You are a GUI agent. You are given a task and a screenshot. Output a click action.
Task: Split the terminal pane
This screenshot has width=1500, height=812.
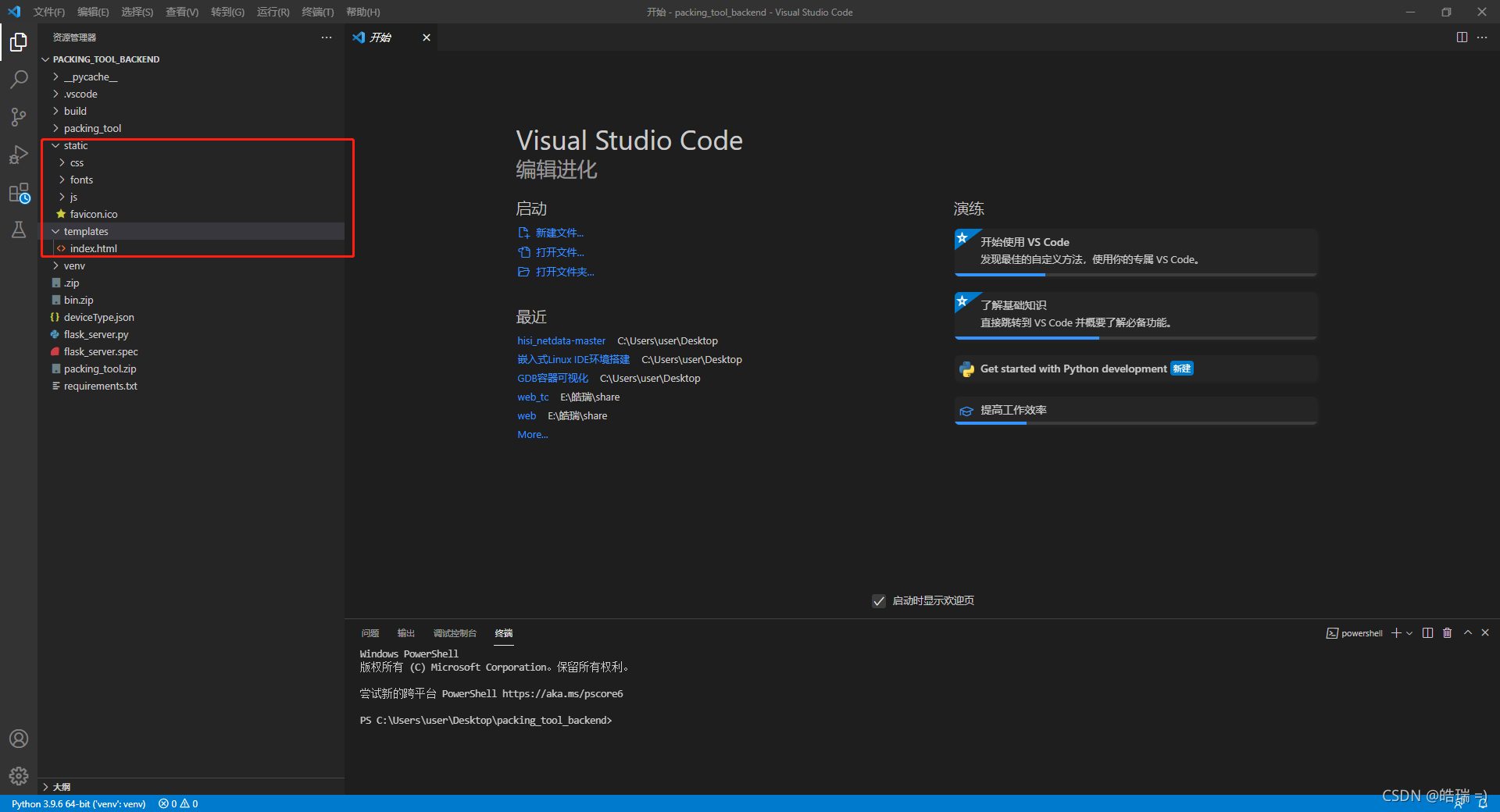(1428, 633)
